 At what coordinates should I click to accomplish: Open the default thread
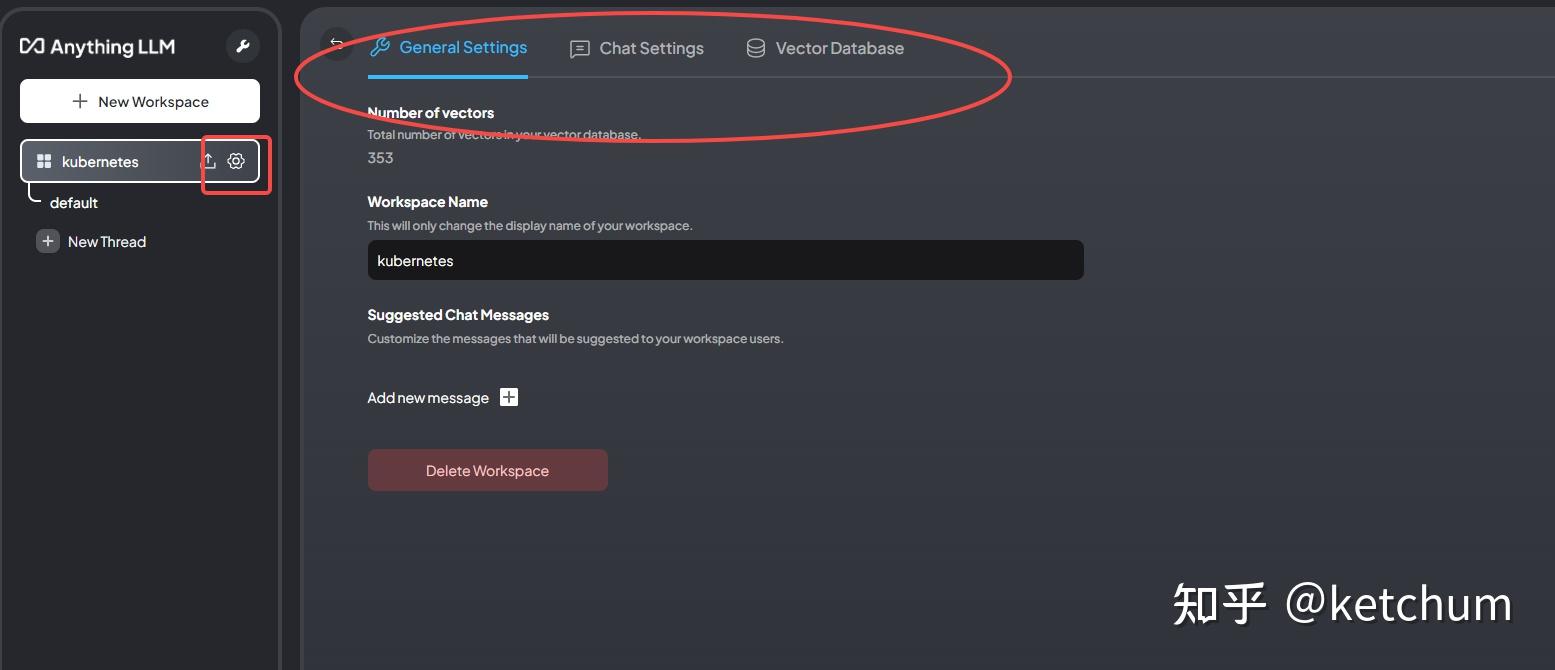coord(74,202)
